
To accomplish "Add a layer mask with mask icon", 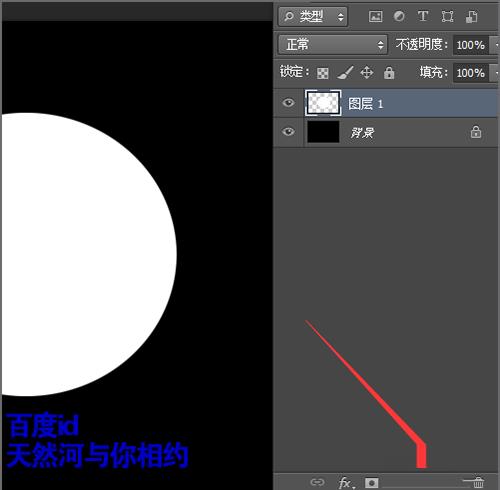I will click(x=372, y=482).
